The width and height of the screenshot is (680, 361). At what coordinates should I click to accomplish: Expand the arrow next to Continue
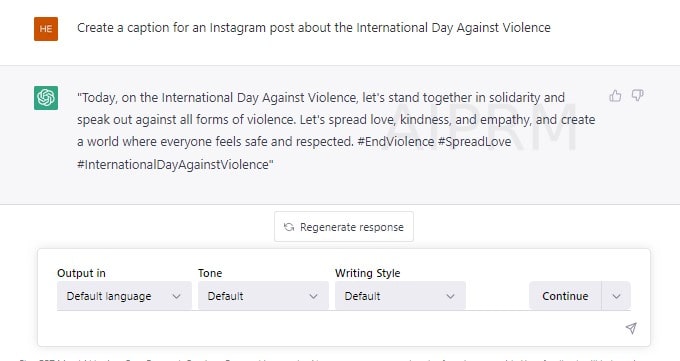pos(616,296)
